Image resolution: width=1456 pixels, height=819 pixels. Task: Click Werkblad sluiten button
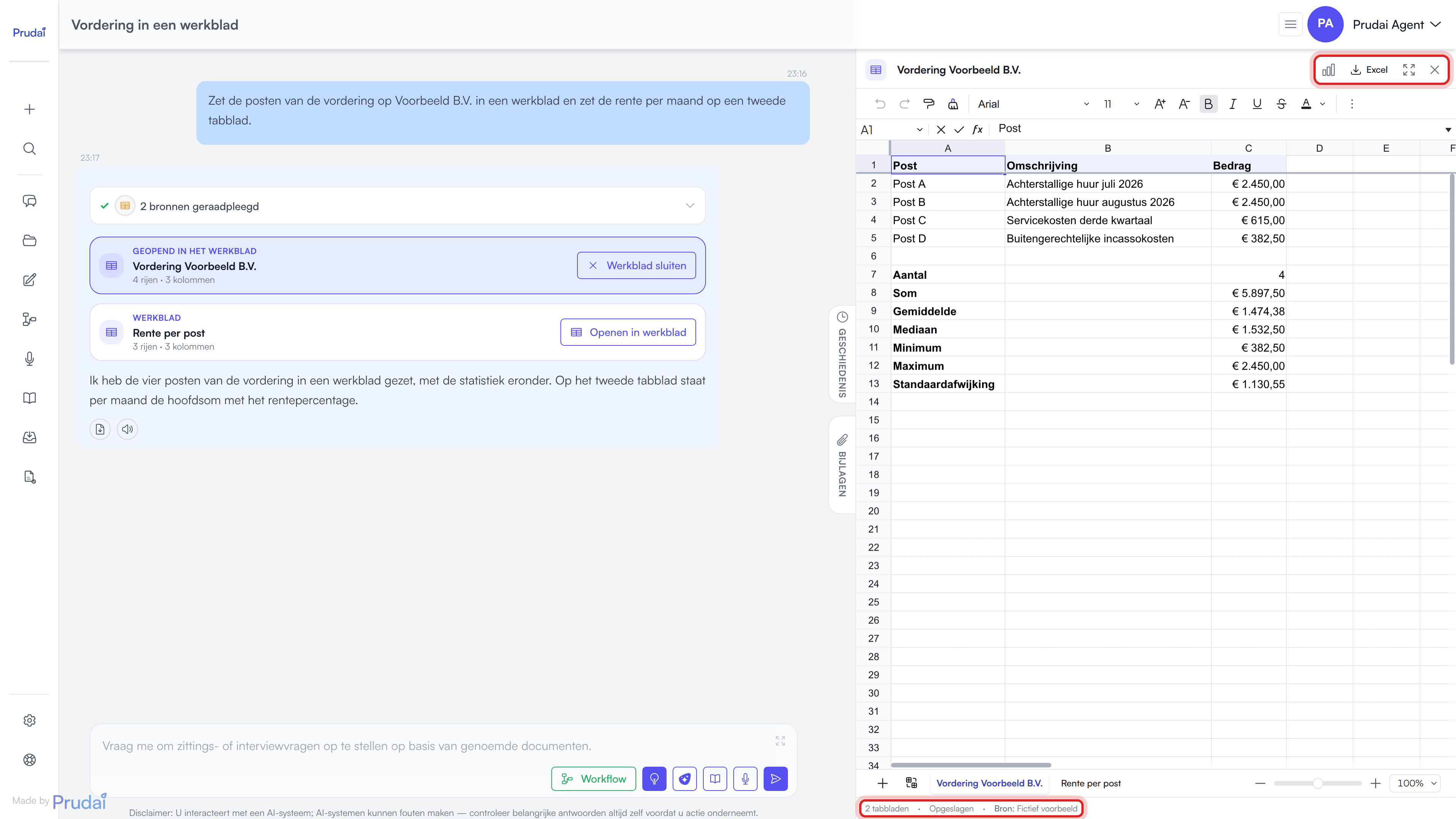coord(637,266)
